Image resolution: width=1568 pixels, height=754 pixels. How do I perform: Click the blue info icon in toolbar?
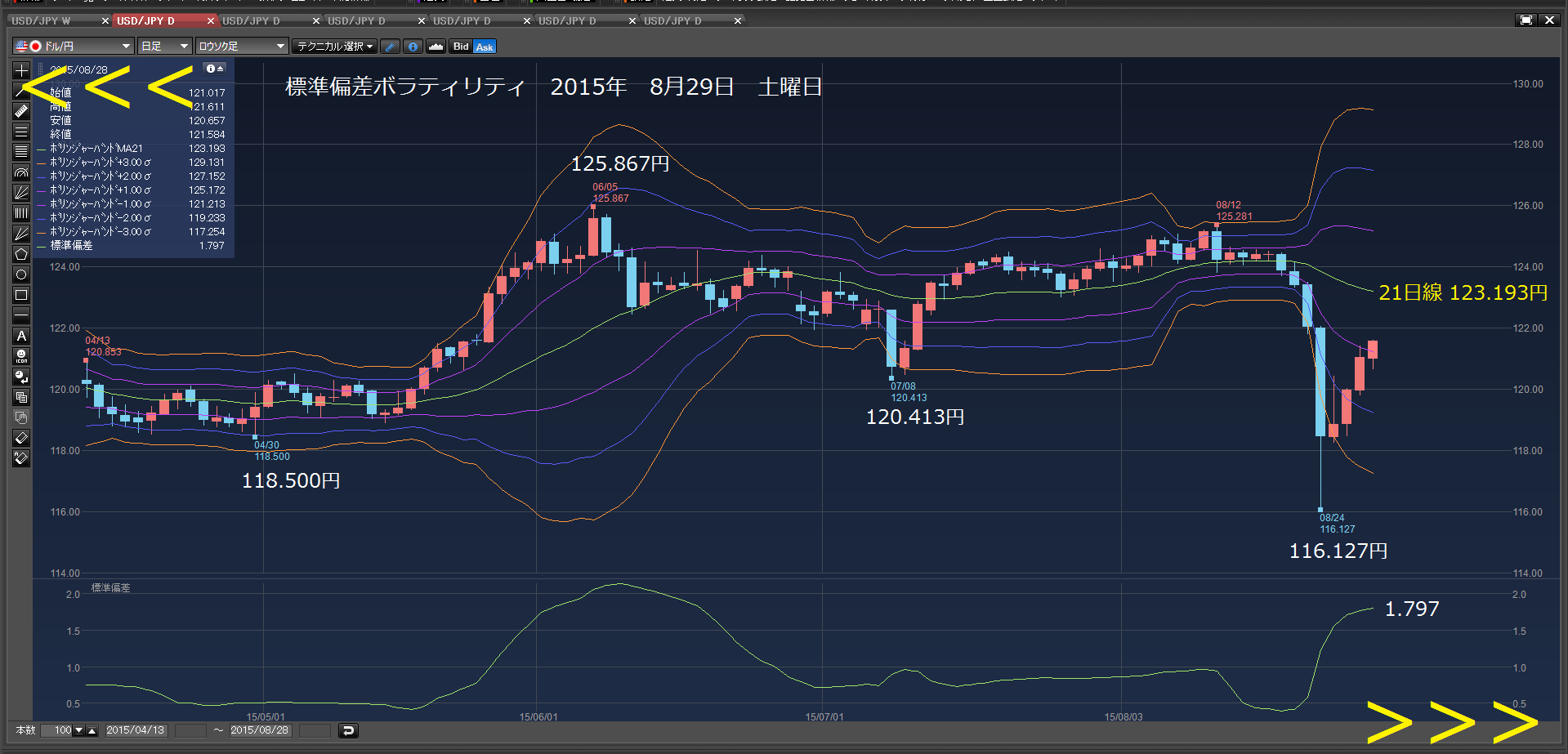click(413, 47)
